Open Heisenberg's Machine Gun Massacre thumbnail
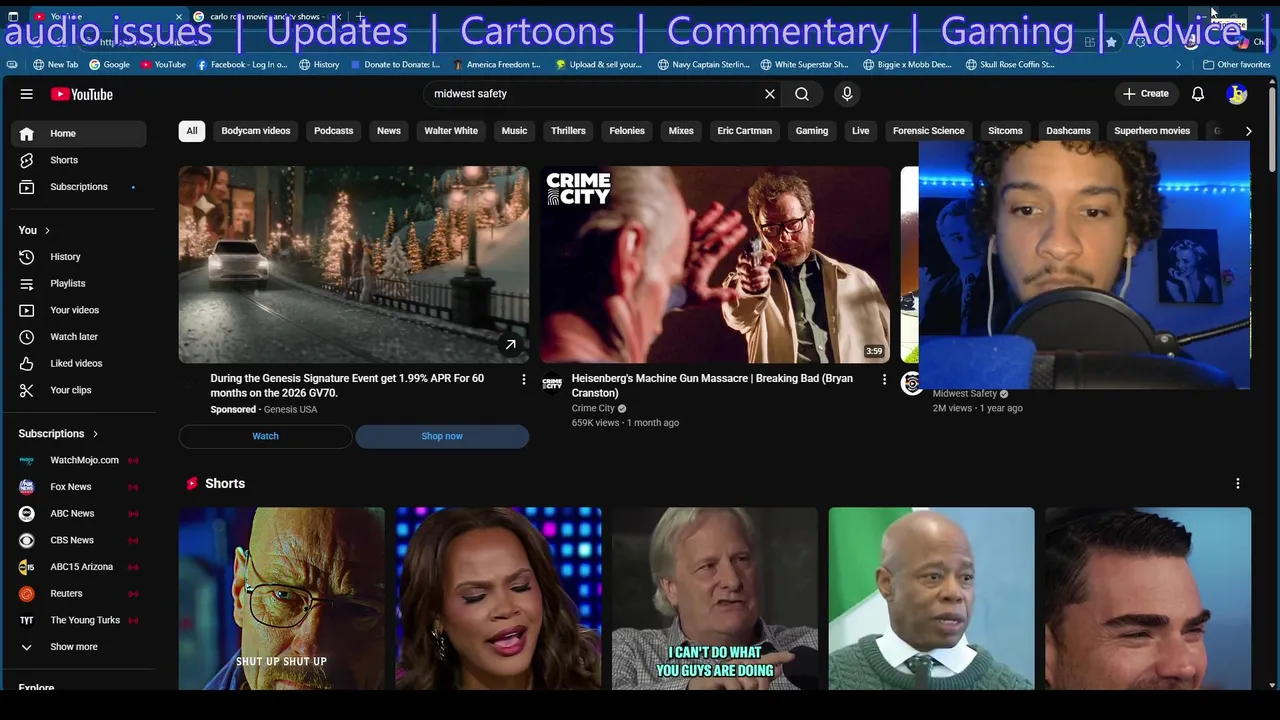The image size is (1280, 720). click(715, 264)
